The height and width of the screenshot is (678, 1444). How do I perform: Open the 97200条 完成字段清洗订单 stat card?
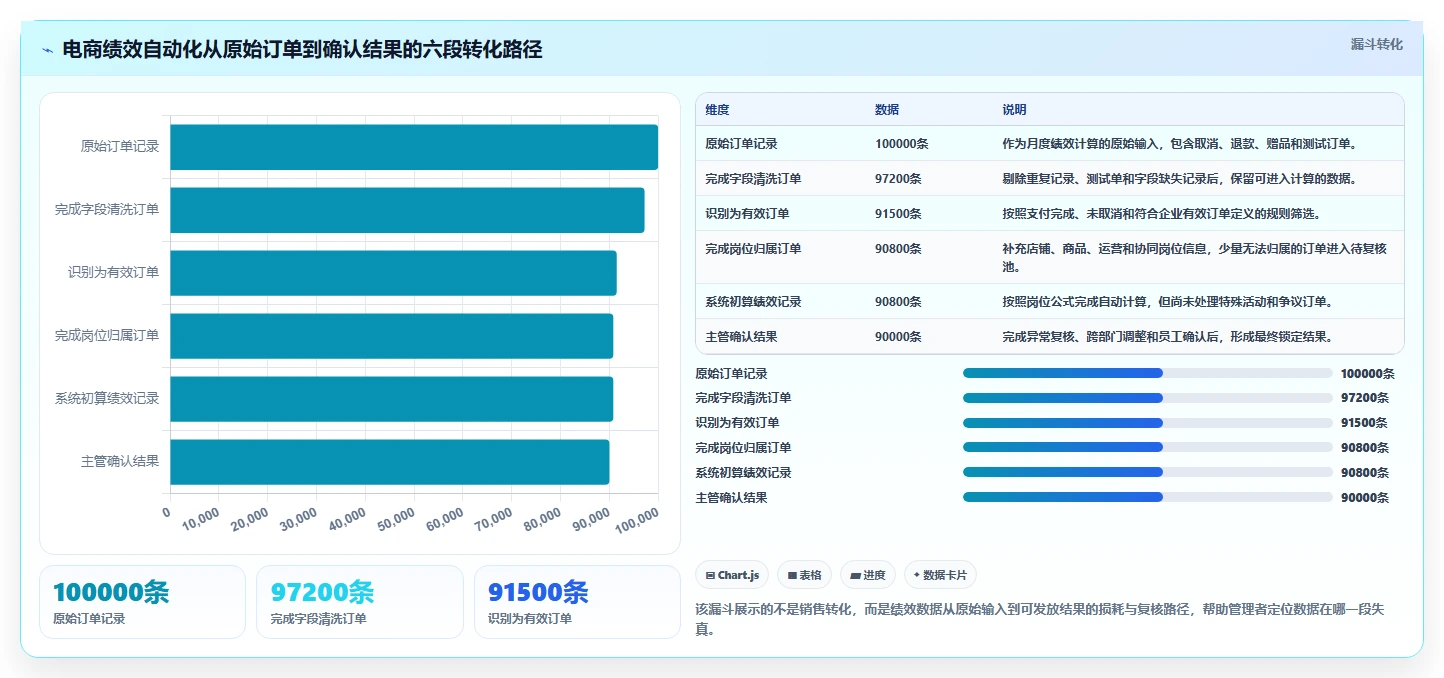pos(360,602)
